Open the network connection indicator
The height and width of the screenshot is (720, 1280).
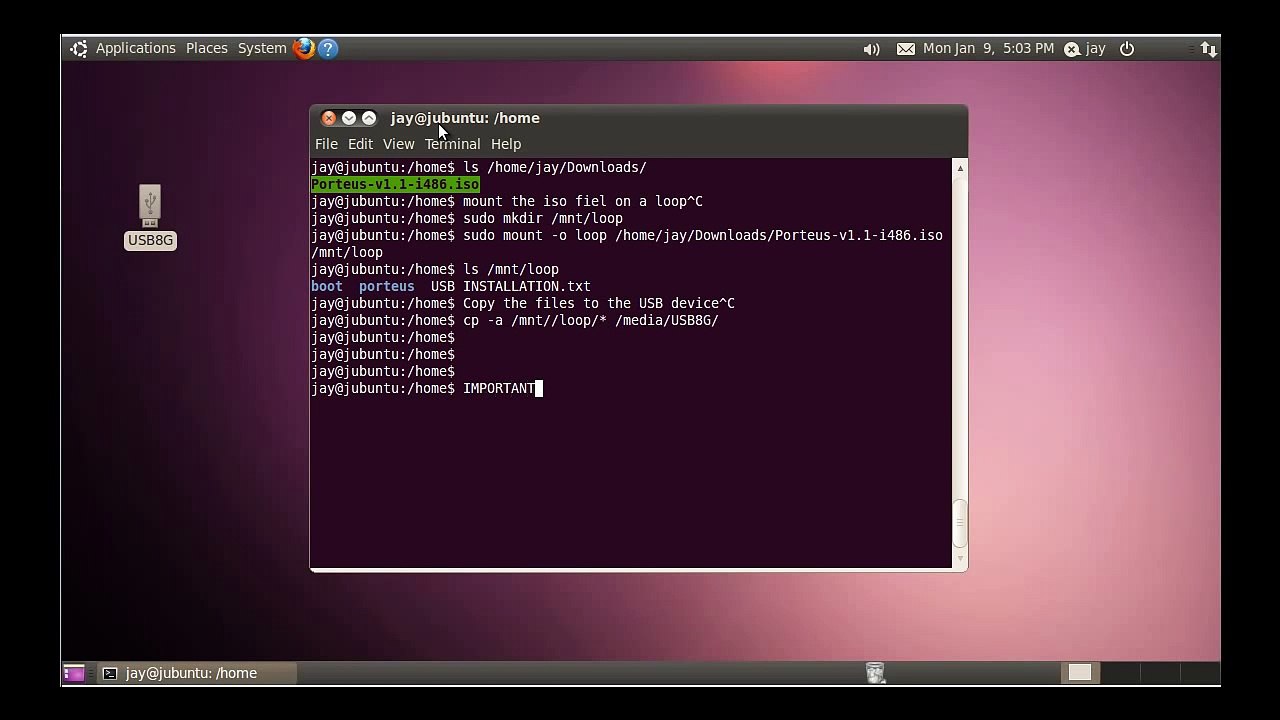coord(1208,48)
